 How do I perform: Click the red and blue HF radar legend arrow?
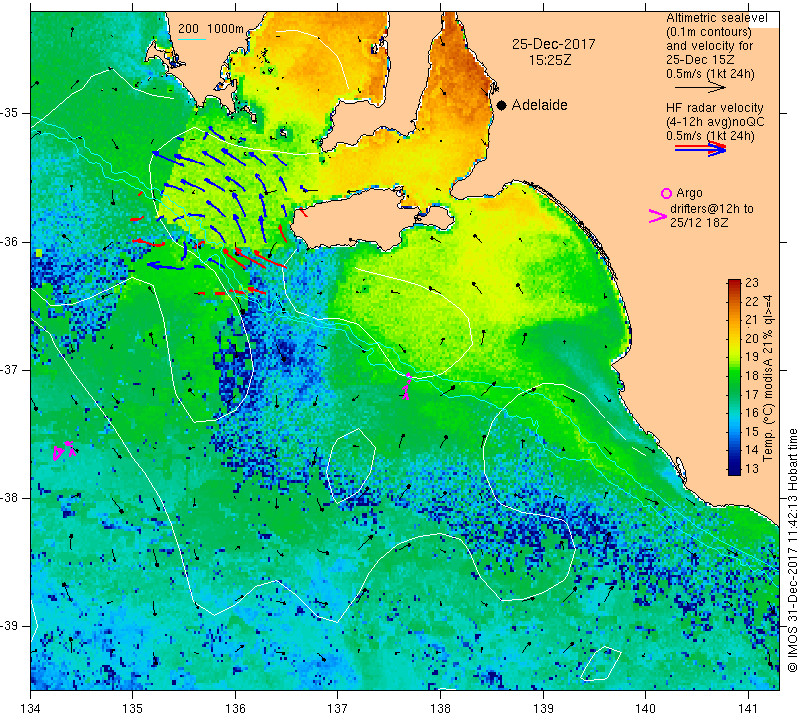(701, 148)
